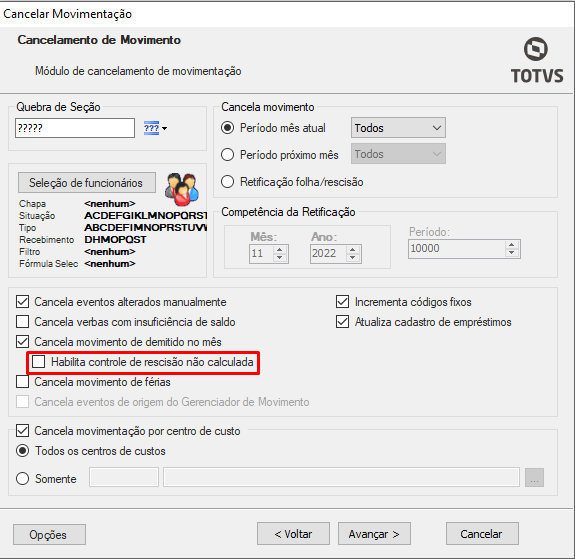This screenshot has height=559, width=575.
Task: Uncheck Incrementa códigos fixos
Action: [x=343, y=302]
